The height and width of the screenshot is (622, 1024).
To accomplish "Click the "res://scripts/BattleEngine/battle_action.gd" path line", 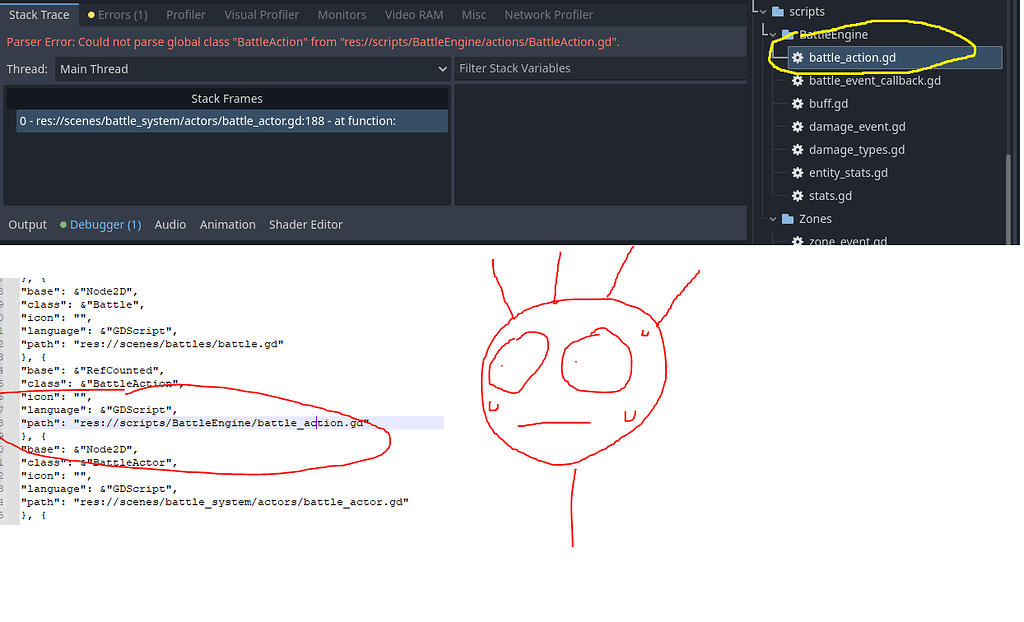I will pos(195,423).
